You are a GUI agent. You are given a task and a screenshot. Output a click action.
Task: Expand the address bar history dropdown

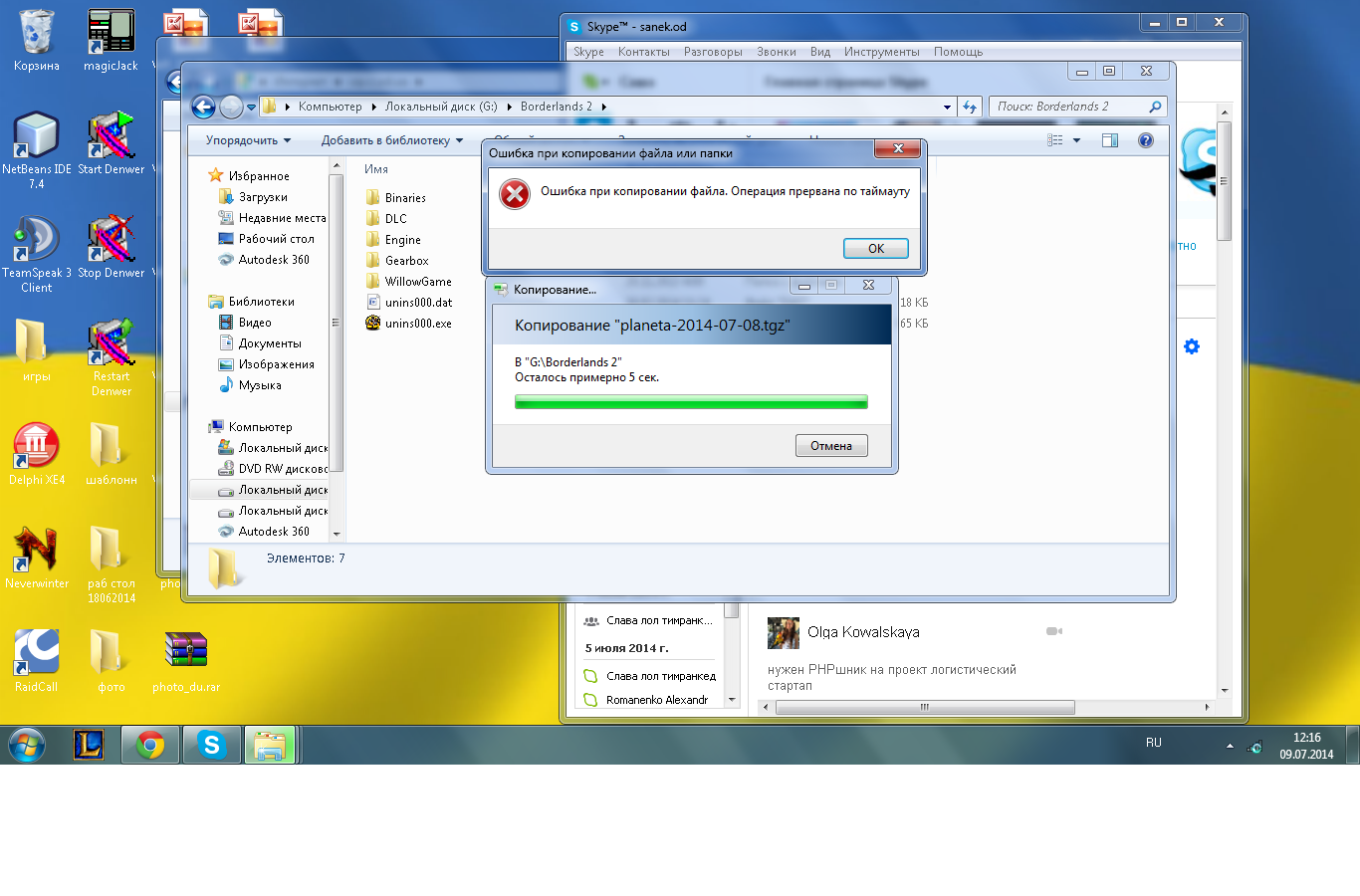click(947, 107)
